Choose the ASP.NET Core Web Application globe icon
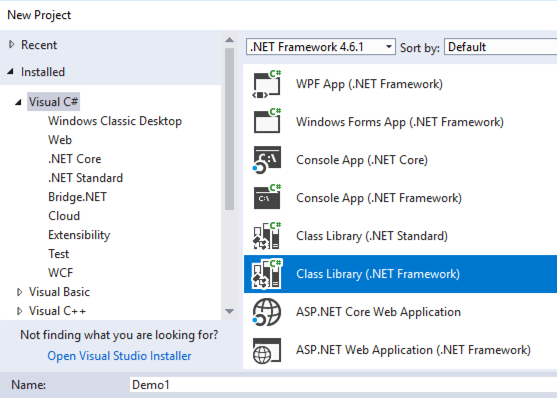The width and height of the screenshot is (557, 398). 267,312
